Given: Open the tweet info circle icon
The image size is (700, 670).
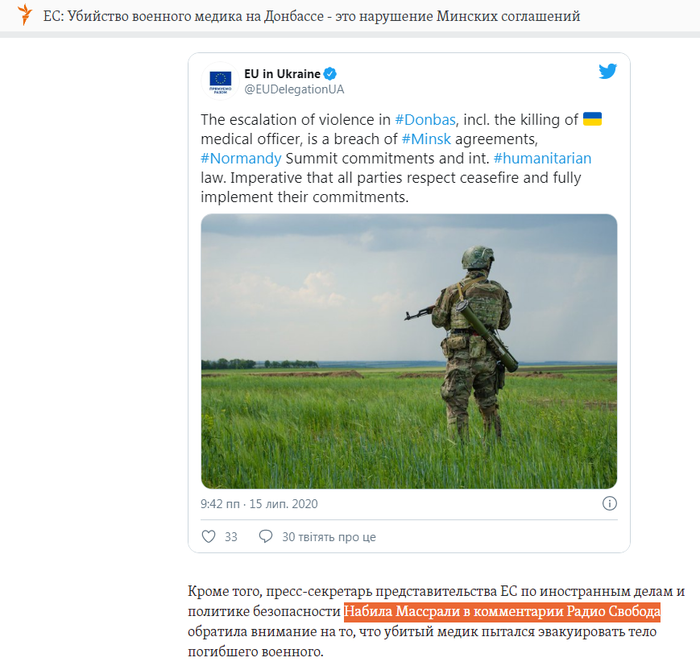Looking at the screenshot, I should pos(609,504).
